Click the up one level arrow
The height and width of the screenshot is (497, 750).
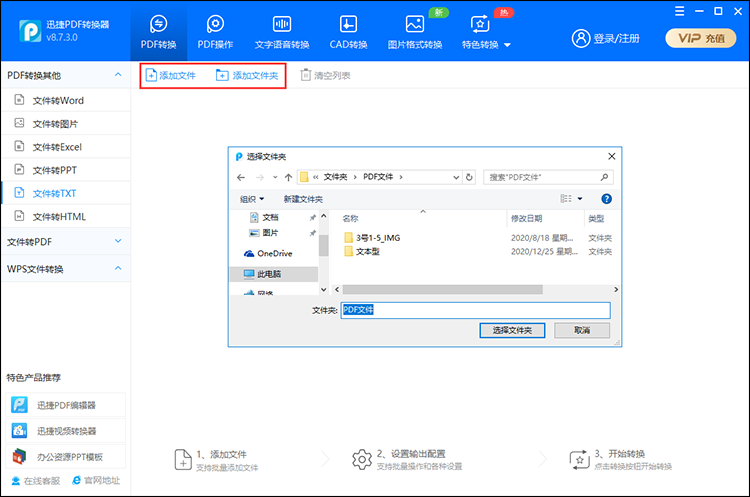click(x=288, y=177)
